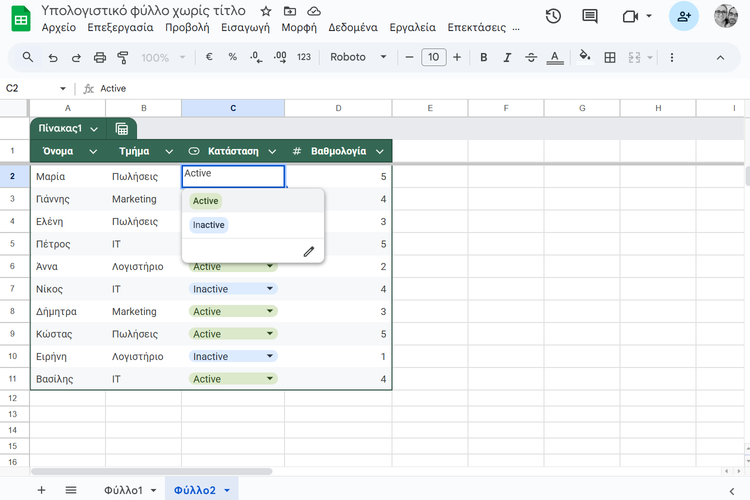Expand the meeting options arrow

pyautogui.click(x=649, y=16)
